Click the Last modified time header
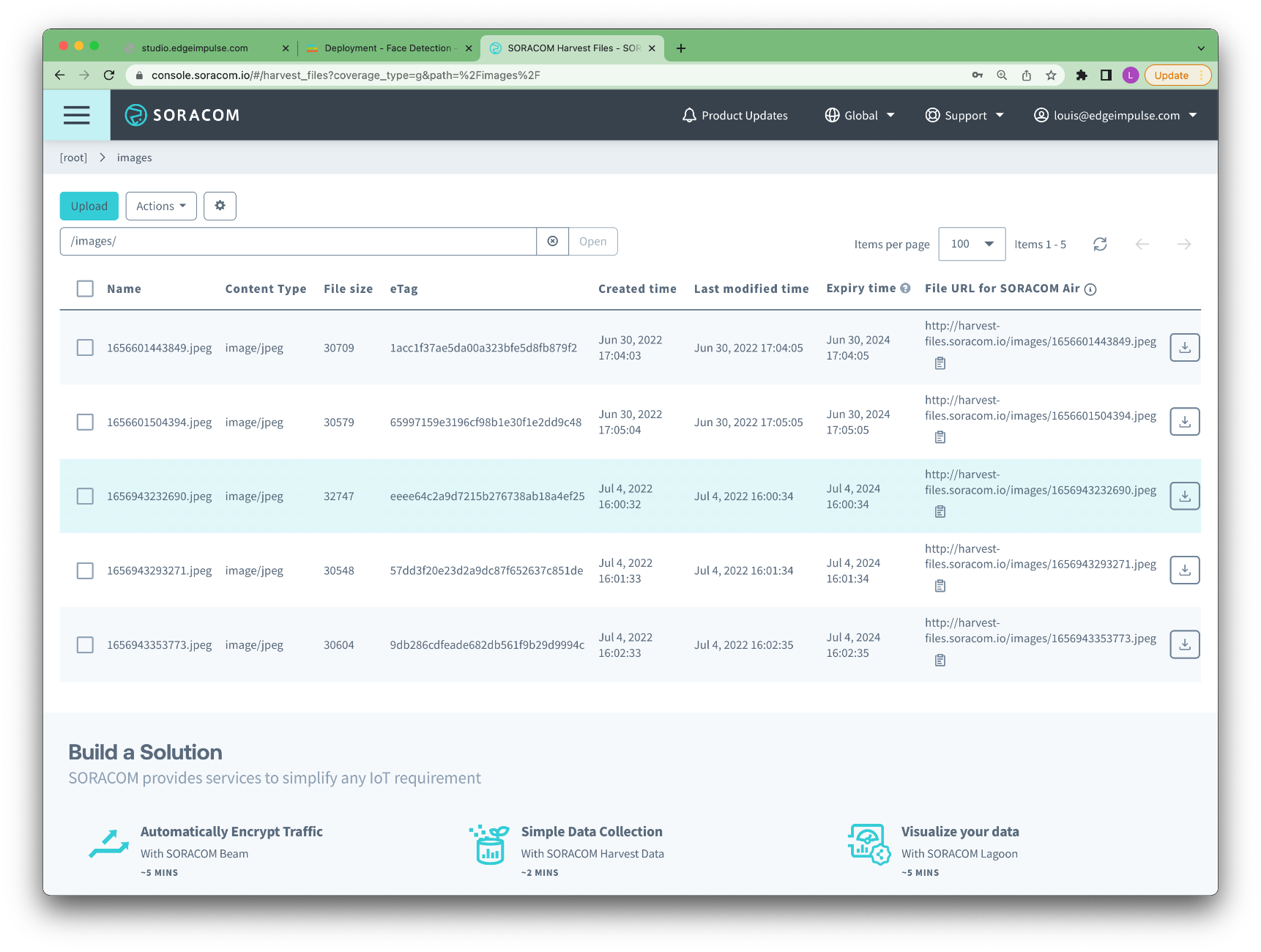 coord(751,289)
